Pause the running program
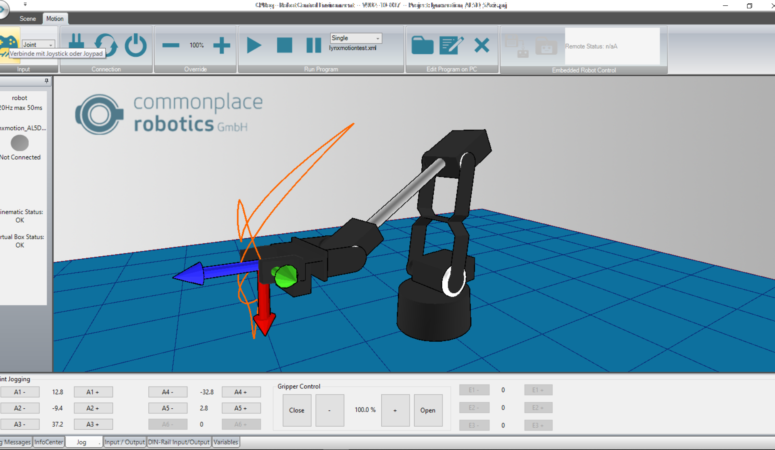The image size is (775, 450). [314, 45]
